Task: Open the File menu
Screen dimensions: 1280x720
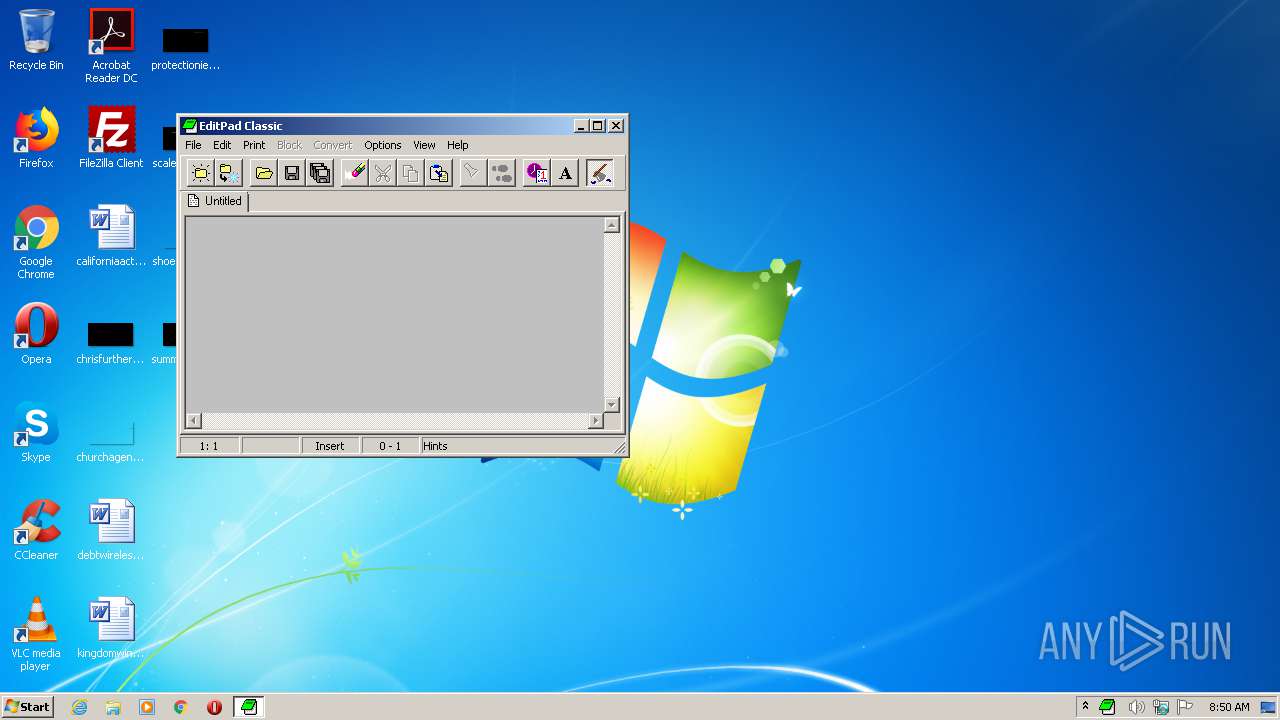Action: tap(193, 145)
